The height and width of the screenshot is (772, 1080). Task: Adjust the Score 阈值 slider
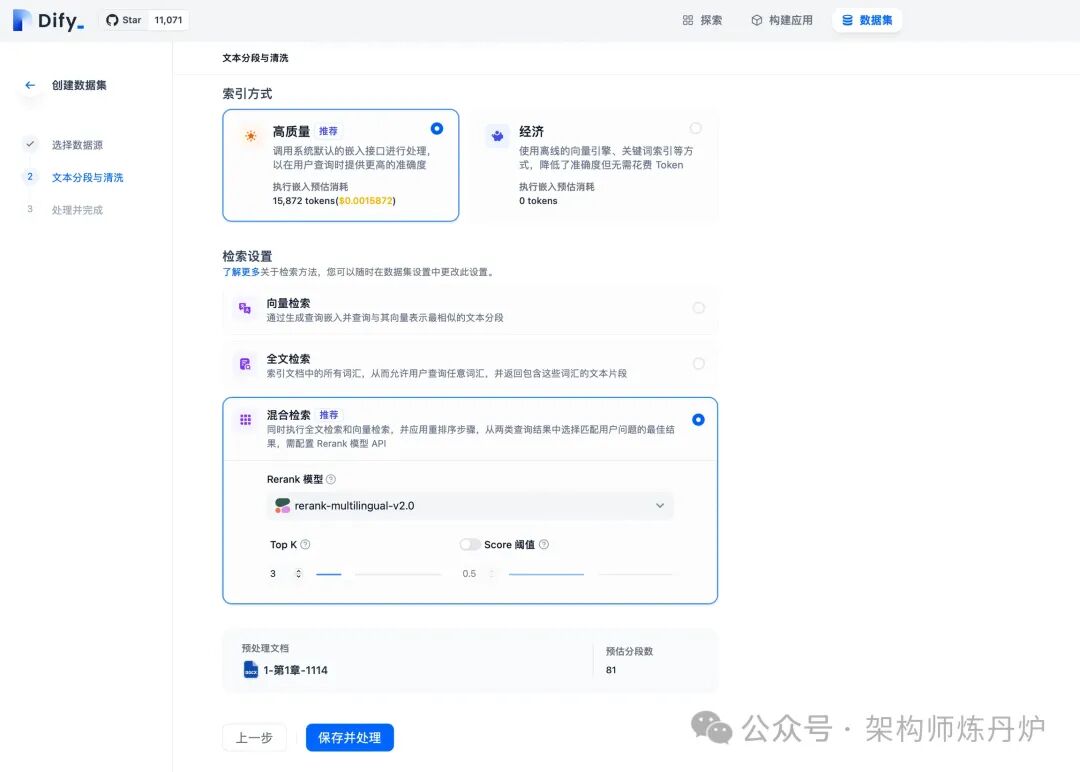(590, 574)
